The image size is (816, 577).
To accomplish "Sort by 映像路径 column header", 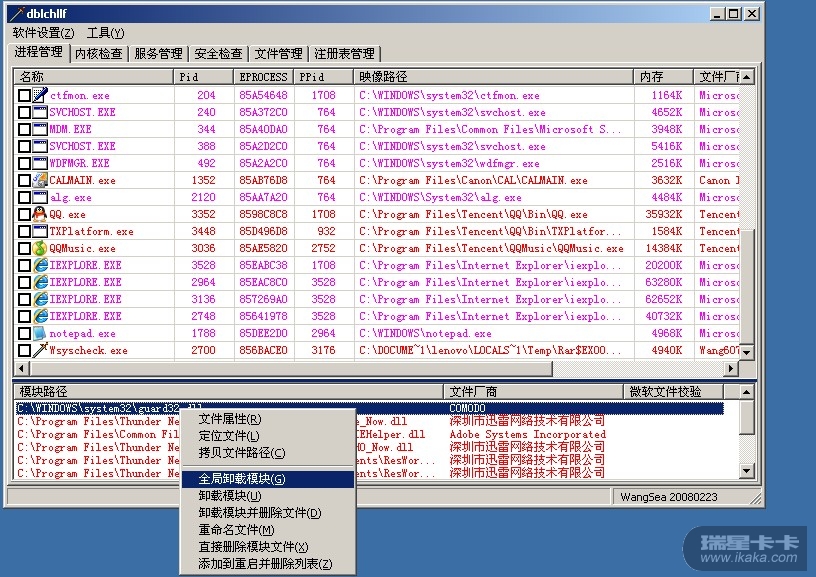I will (x=493, y=77).
